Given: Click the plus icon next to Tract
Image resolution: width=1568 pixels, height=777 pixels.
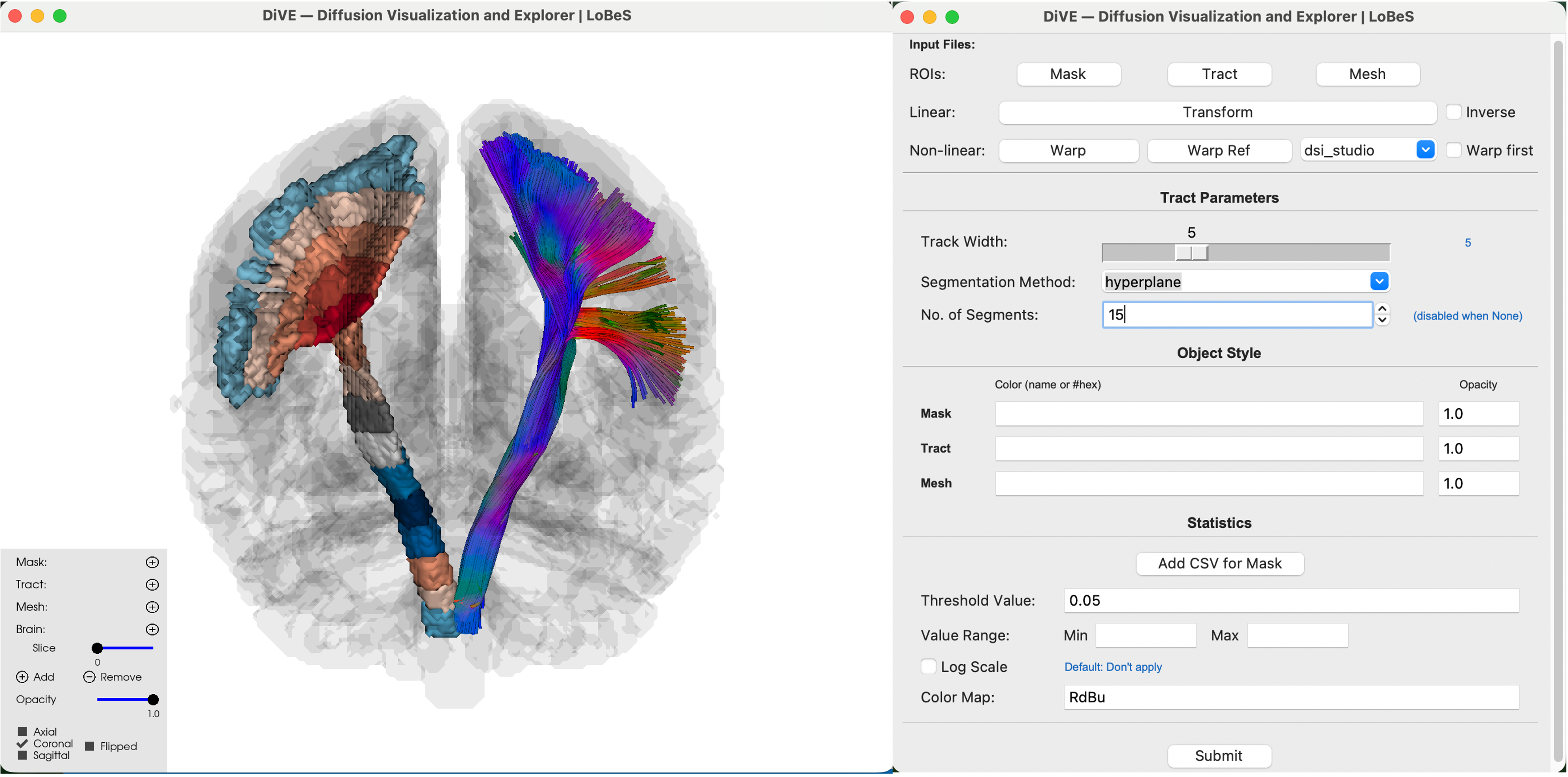Looking at the screenshot, I should (152, 585).
